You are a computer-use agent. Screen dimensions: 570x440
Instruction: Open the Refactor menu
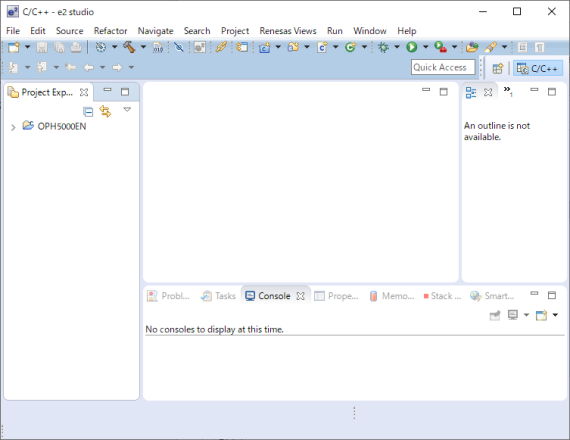[x=111, y=31]
